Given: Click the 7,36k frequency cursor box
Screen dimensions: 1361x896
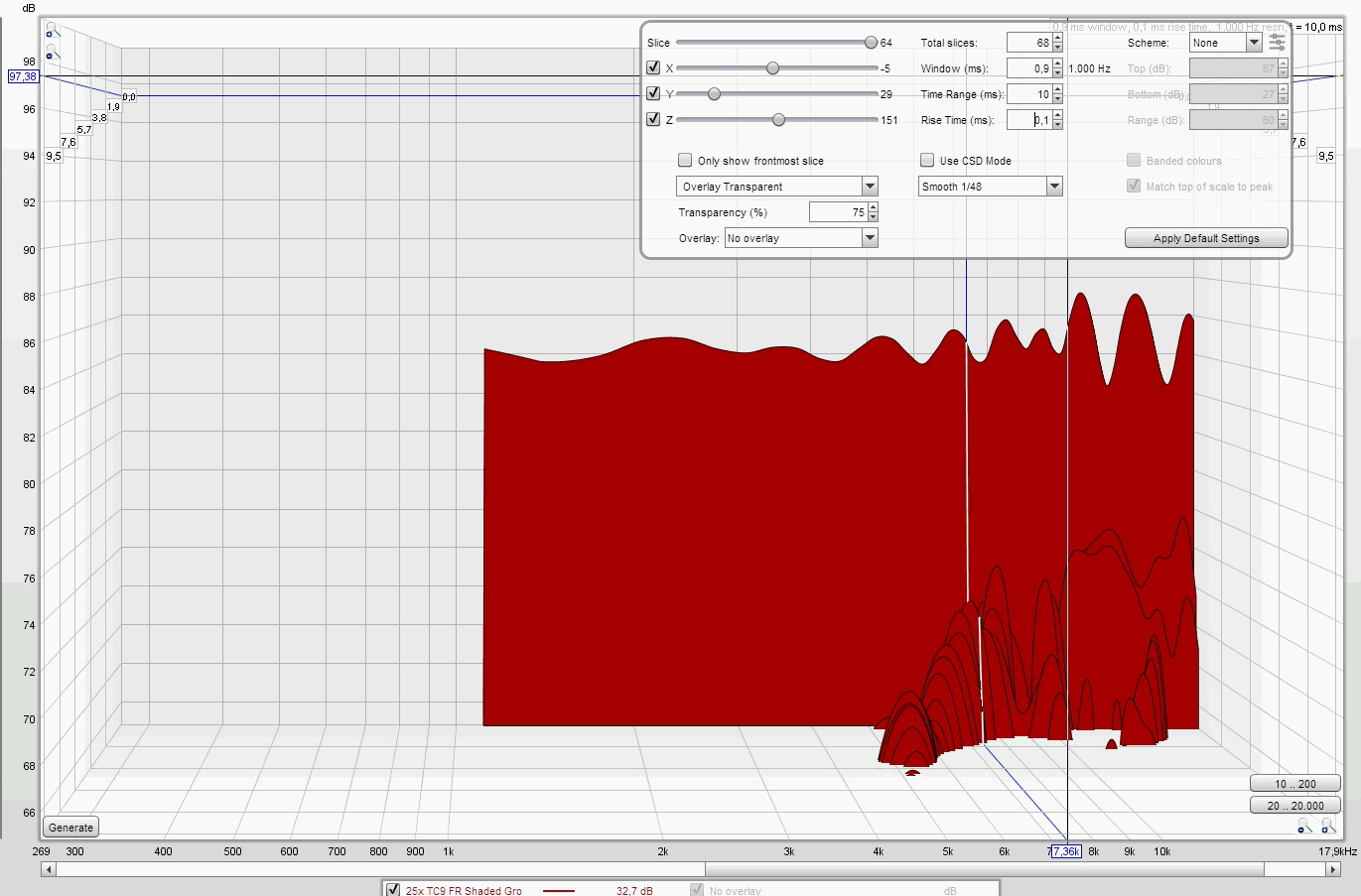Looking at the screenshot, I should pyautogui.click(x=1065, y=851).
